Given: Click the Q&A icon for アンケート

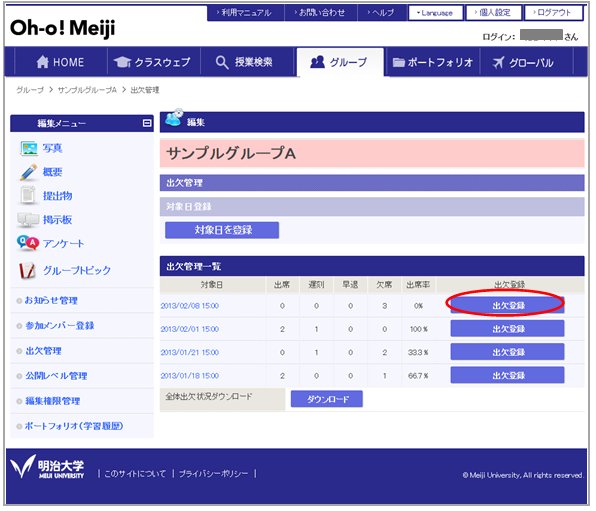Looking at the screenshot, I should (x=28, y=243).
